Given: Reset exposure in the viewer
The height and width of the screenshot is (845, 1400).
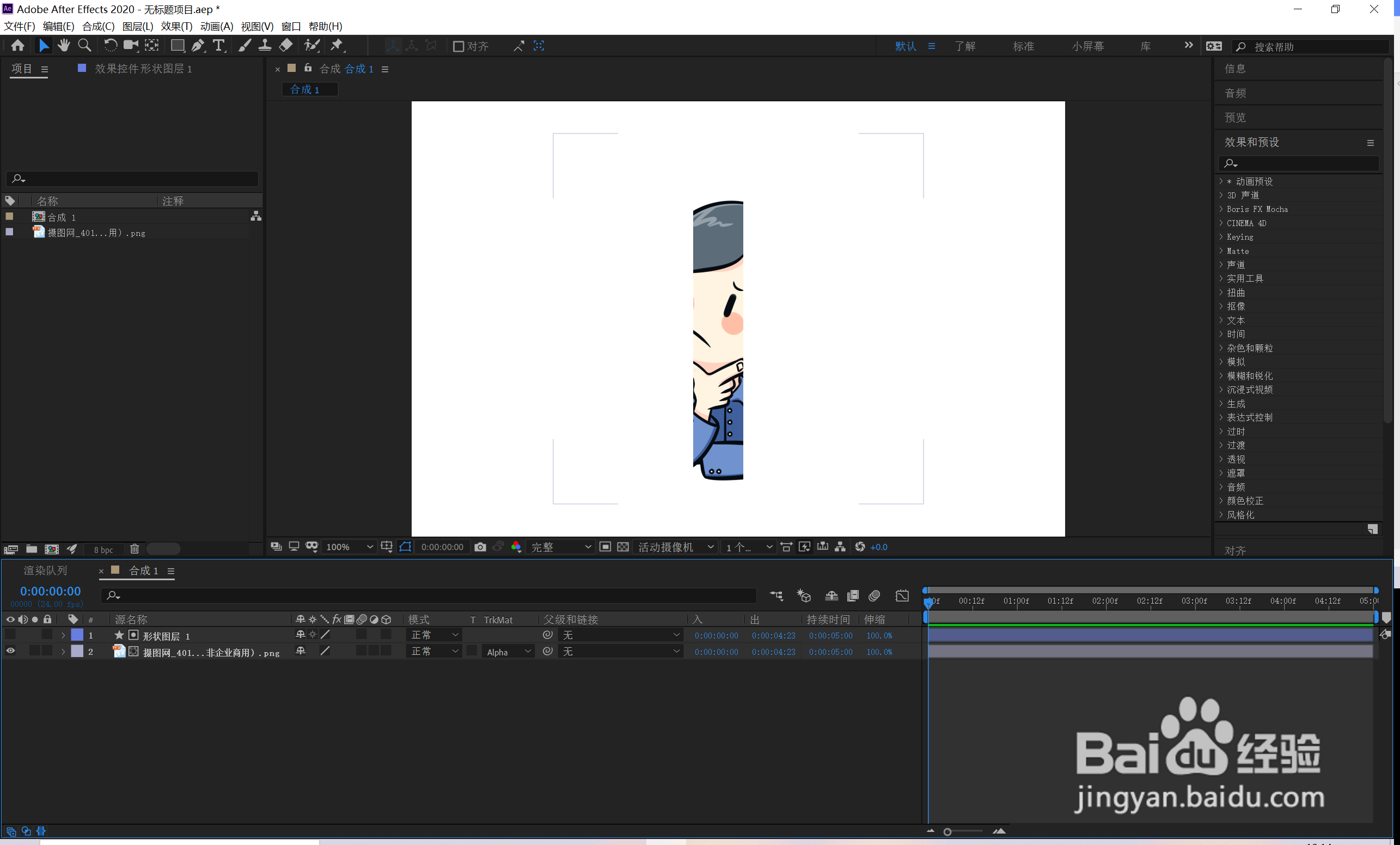Looking at the screenshot, I should click(x=860, y=546).
